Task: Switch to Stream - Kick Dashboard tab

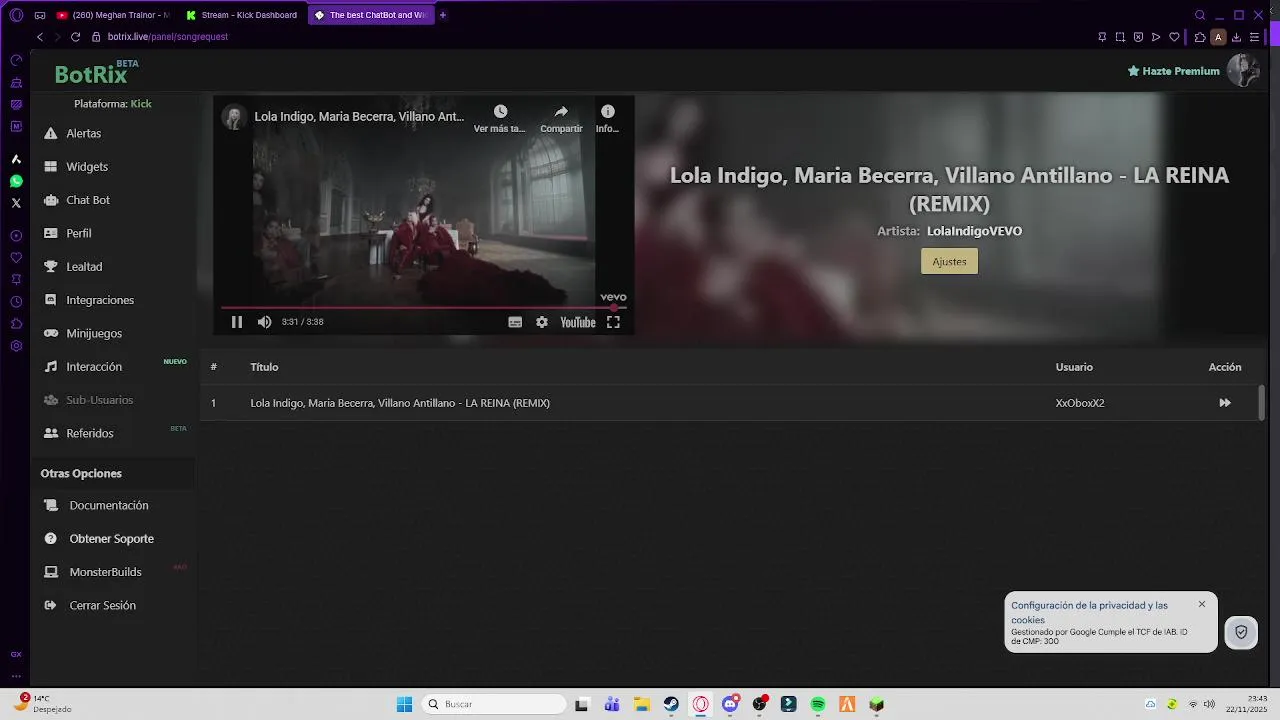Action: [241, 15]
